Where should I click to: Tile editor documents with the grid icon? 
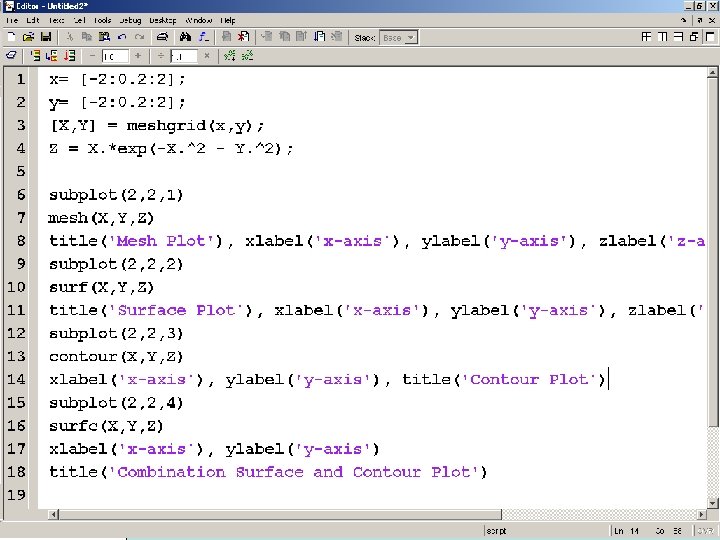click(647, 37)
